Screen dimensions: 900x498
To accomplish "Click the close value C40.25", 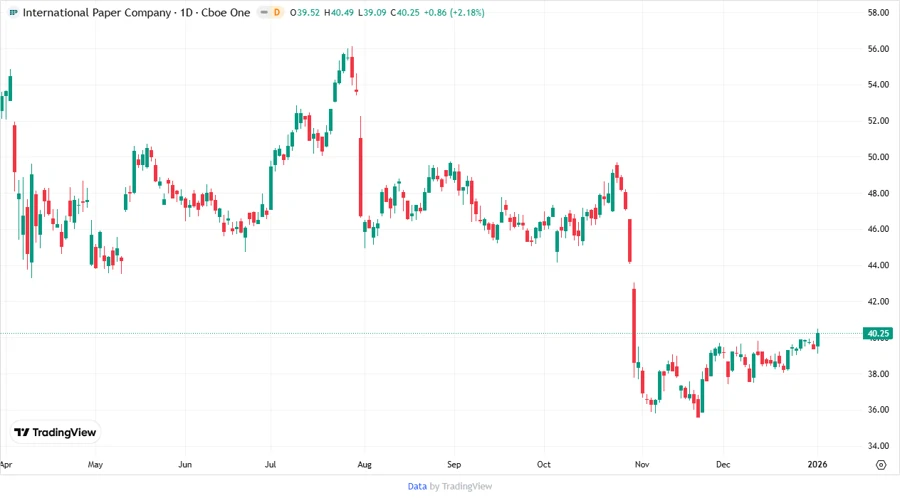I will coord(405,13).
